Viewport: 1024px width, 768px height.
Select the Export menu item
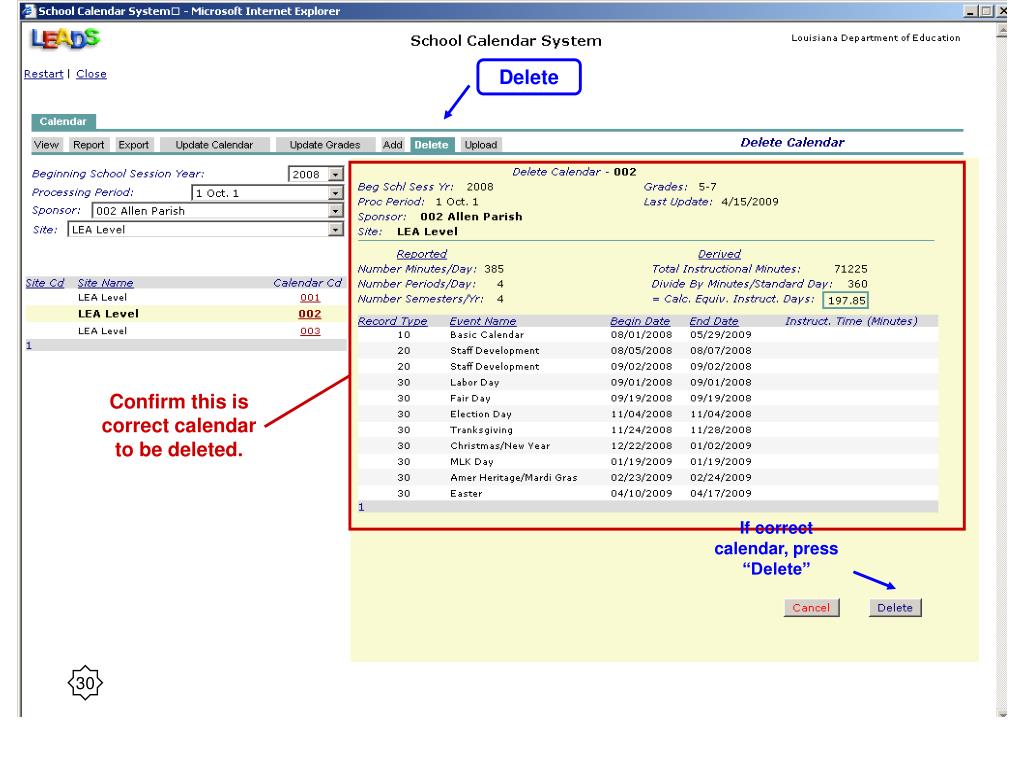134,145
